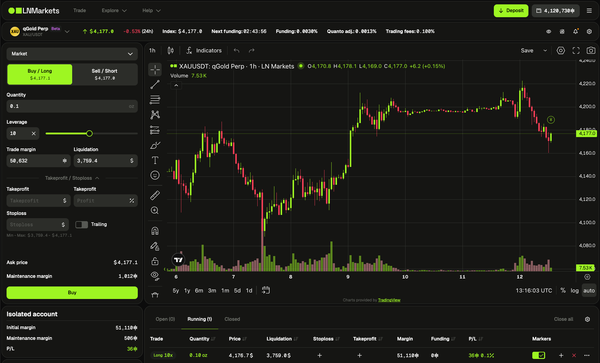600x363 pixels.
Task: Set chart range to 1d
Action: (x=249, y=291)
